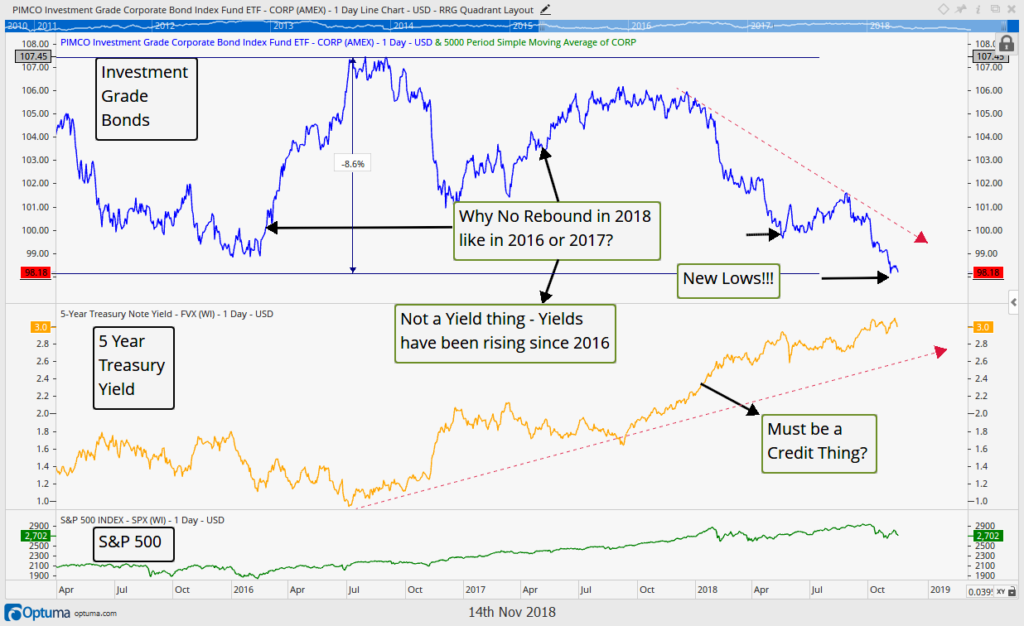The height and width of the screenshot is (626, 1024).
Task: Click the '14th Nov 2018' date caption
Action: [x=512, y=612]
